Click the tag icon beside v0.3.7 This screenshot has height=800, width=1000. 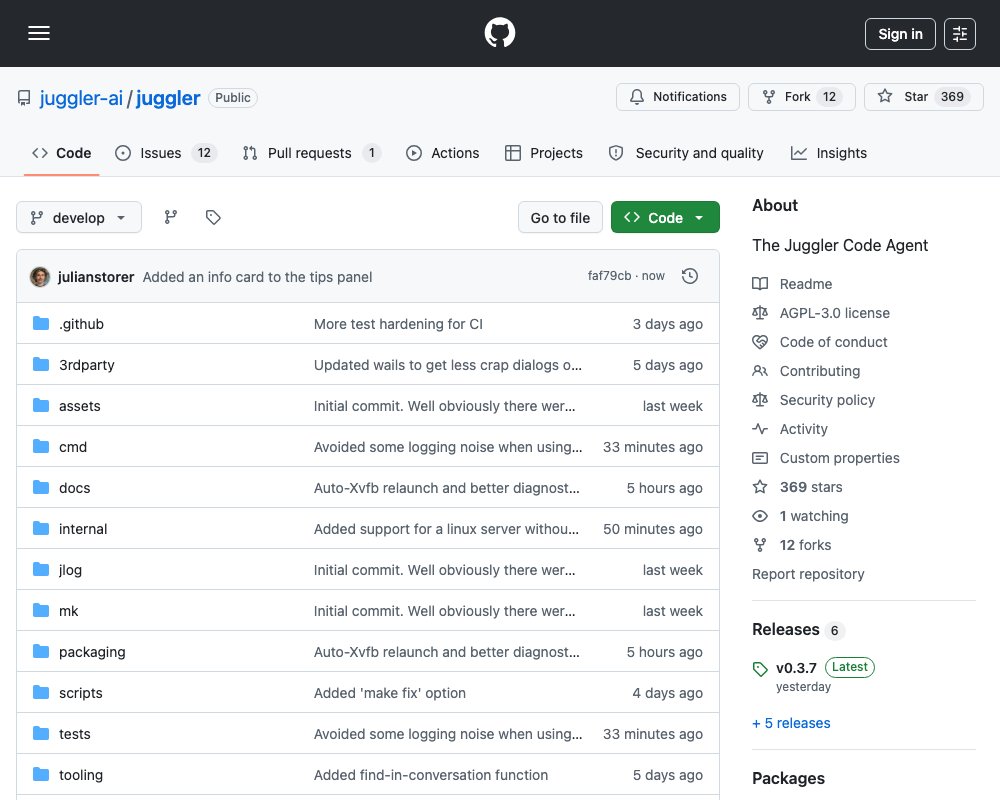760,669
